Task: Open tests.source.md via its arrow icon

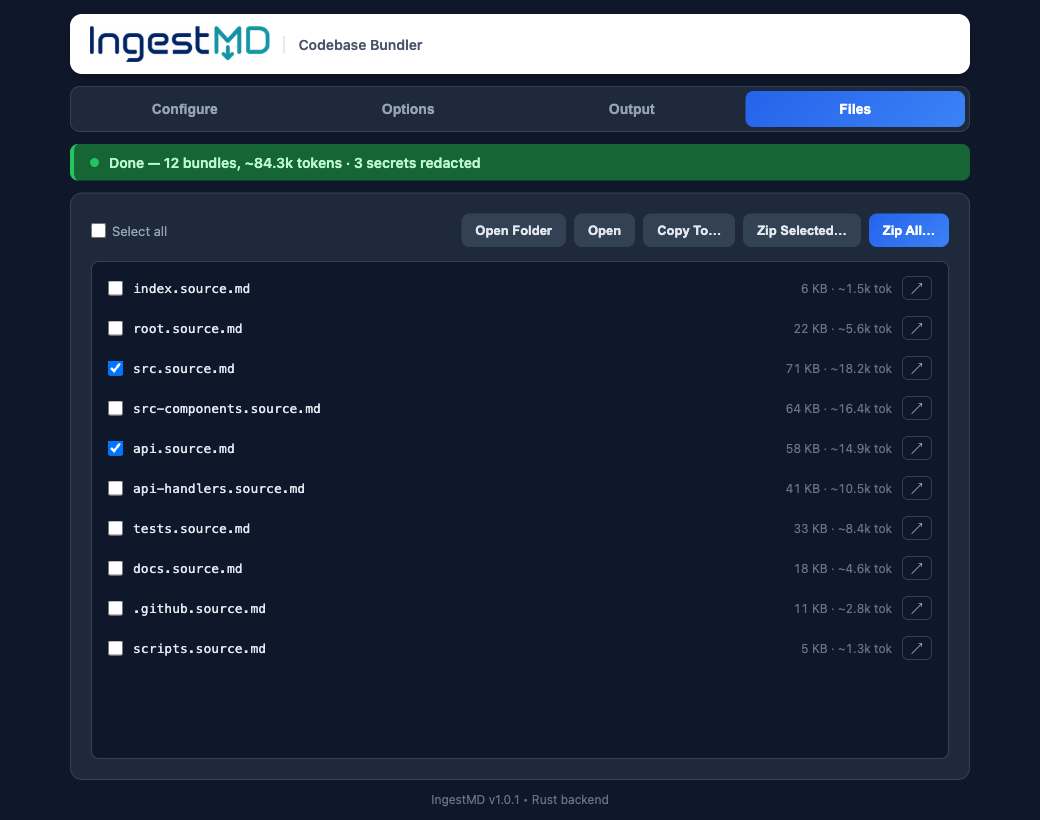Action: [x=917, y=528]
